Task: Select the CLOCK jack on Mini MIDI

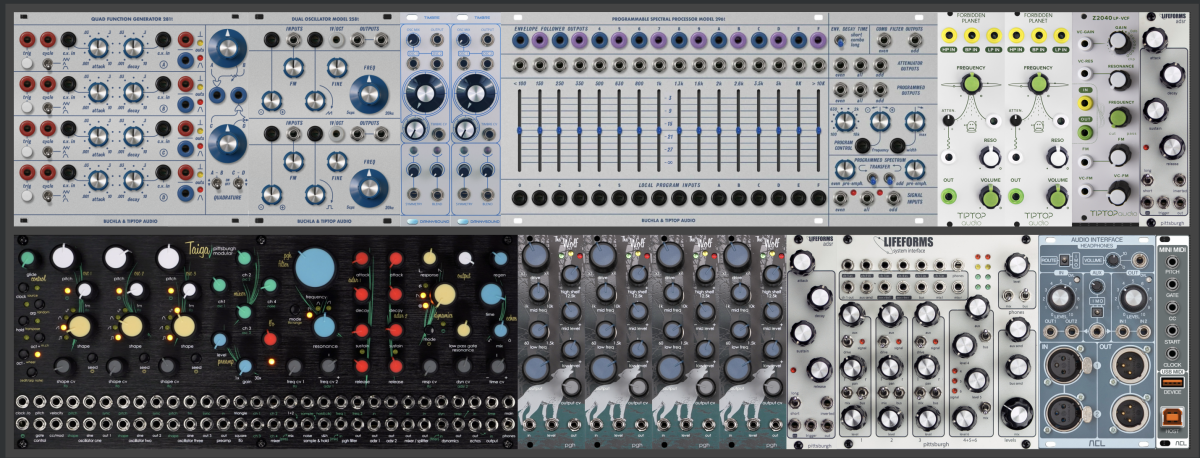Action: (1172, 352)
